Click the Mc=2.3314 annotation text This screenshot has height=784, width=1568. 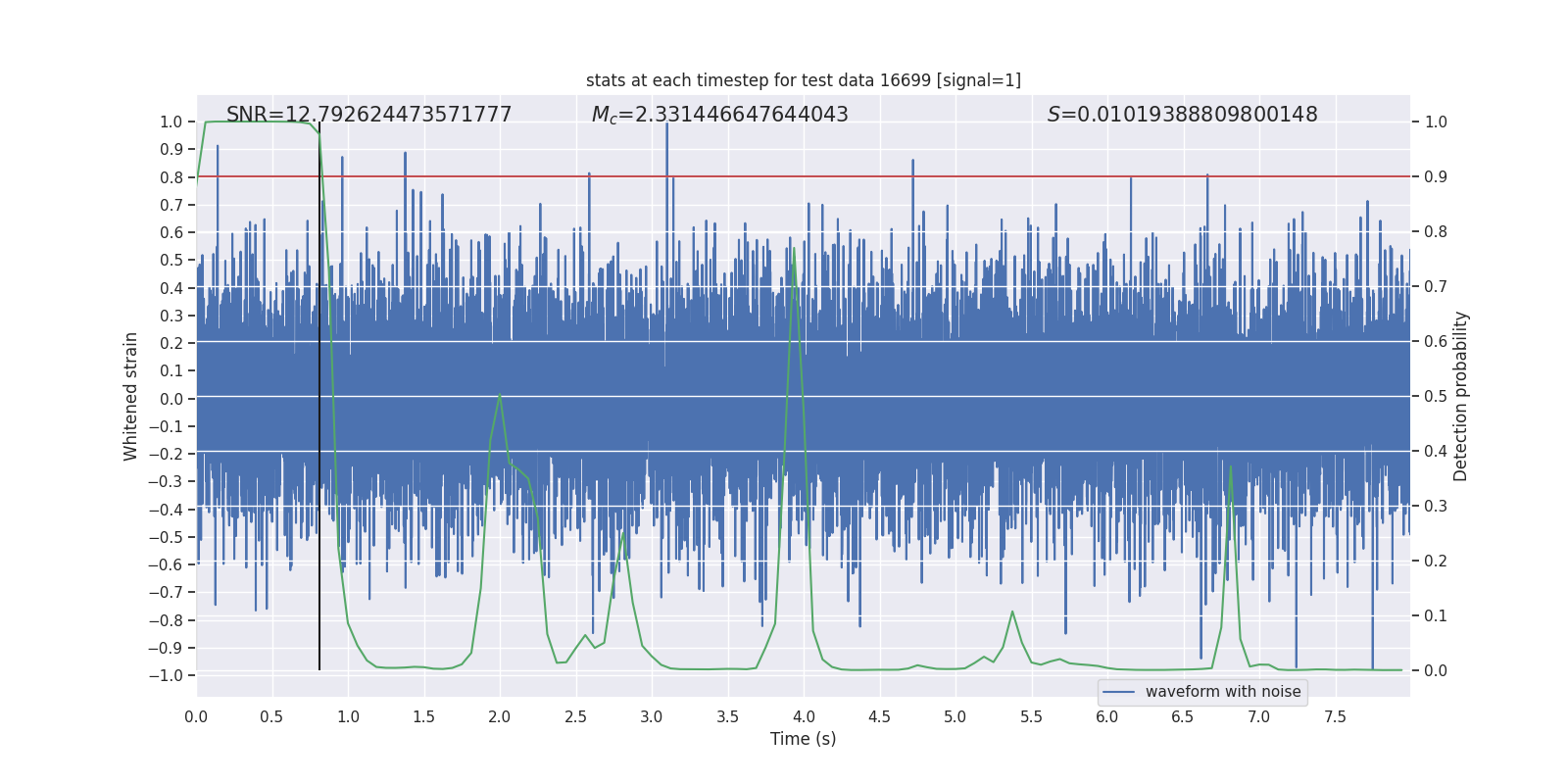719,115
